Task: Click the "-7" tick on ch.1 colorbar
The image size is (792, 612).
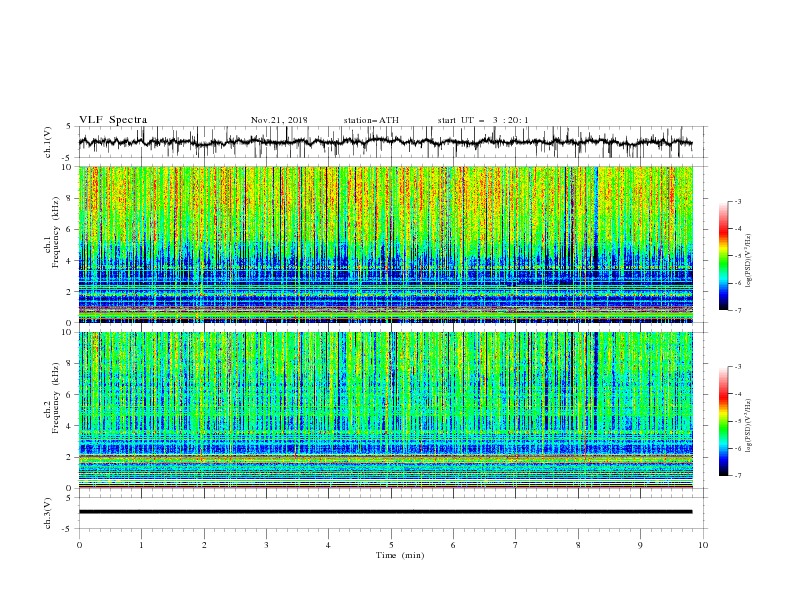Action: pyautogui.click(x=737, y=310)
